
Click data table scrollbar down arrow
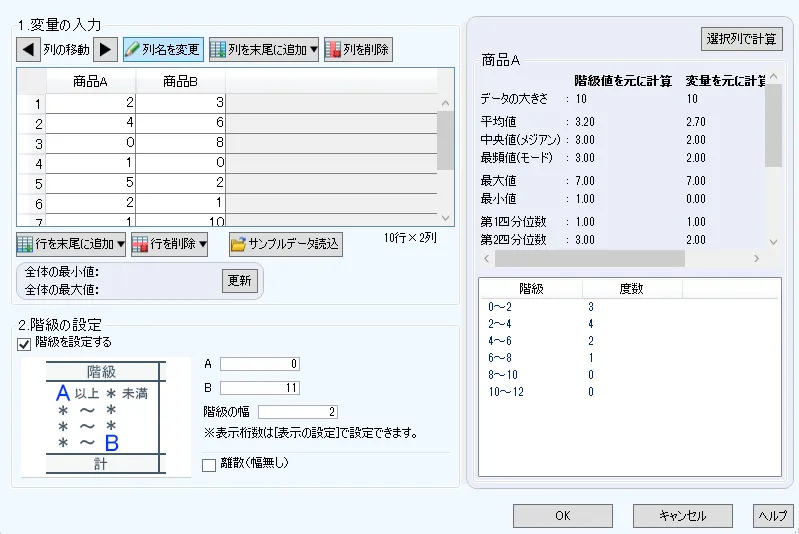445,218
